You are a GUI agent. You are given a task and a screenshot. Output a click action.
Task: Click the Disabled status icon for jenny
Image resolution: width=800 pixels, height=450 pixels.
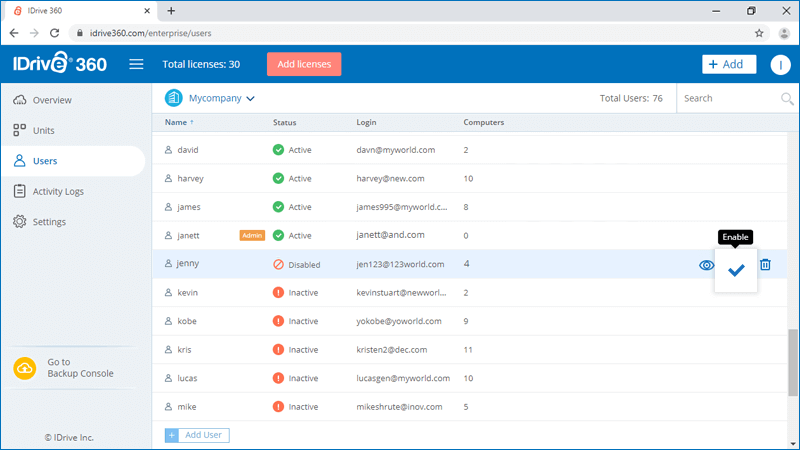pyautogui.click(x=278, y=264)
